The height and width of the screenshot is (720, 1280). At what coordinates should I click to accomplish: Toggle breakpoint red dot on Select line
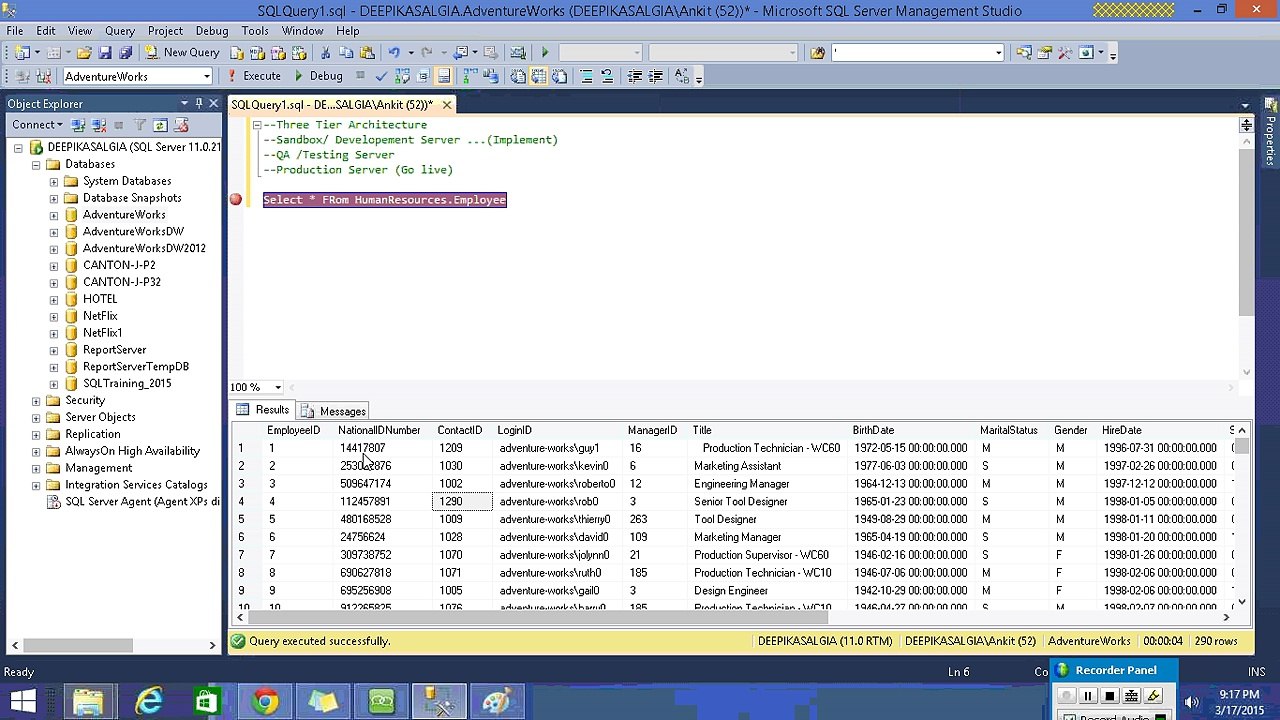(236, 200)
